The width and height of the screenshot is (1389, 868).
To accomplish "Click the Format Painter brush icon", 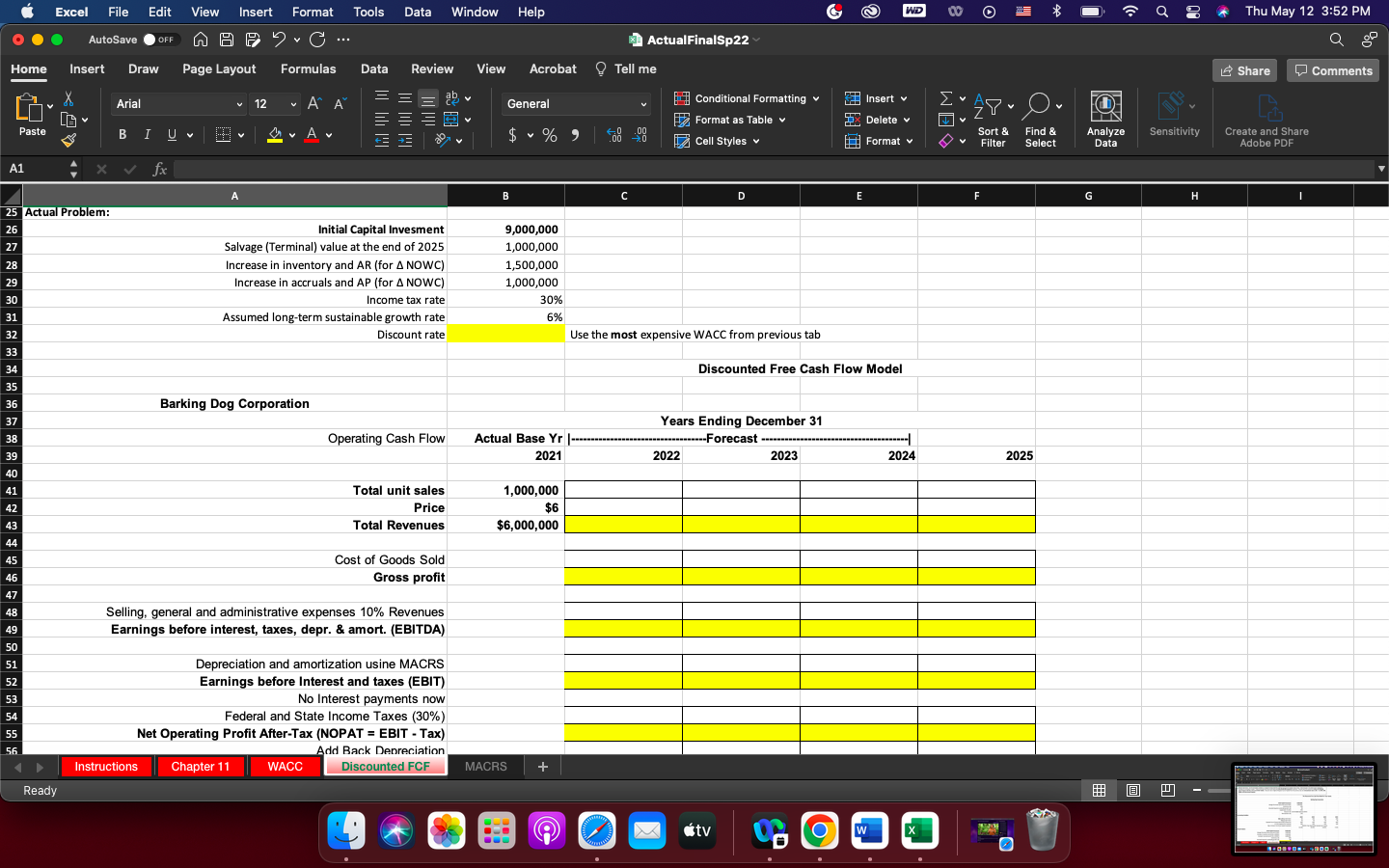I will (68, 140).
